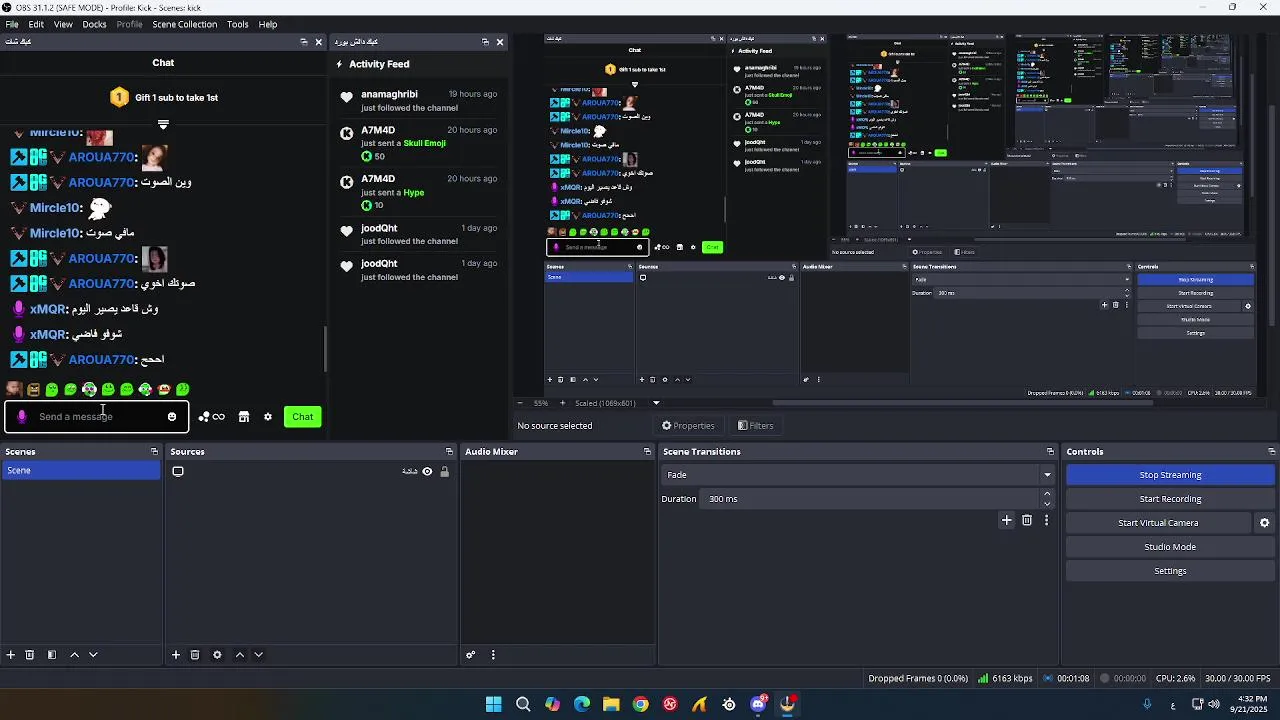Open the View menu
The width and height of the screenshot is (1280, 720).
pyautogui.click(x=63, y=24)
